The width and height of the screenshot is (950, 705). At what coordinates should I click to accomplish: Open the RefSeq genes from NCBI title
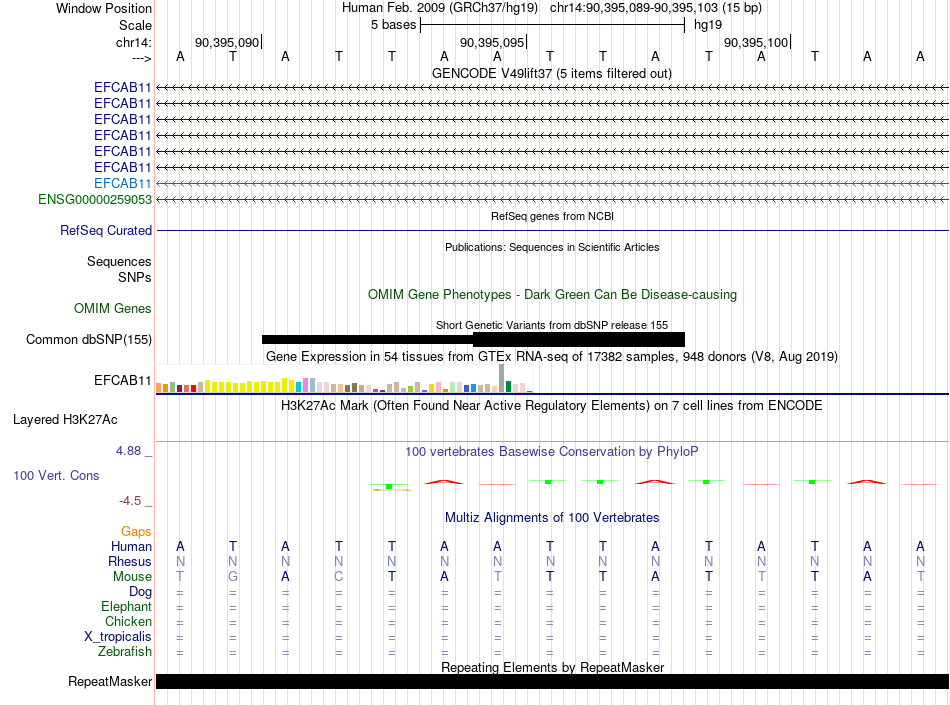[x=552, y=216]
